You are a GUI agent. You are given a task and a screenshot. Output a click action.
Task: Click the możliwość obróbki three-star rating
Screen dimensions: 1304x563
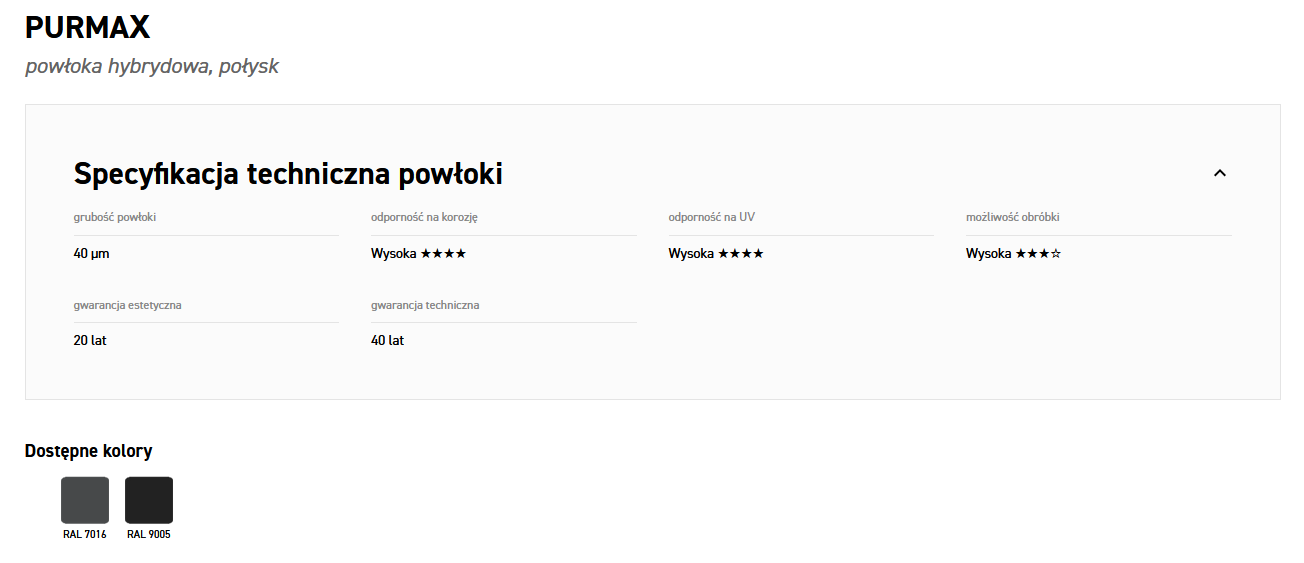pos(1038,254)
